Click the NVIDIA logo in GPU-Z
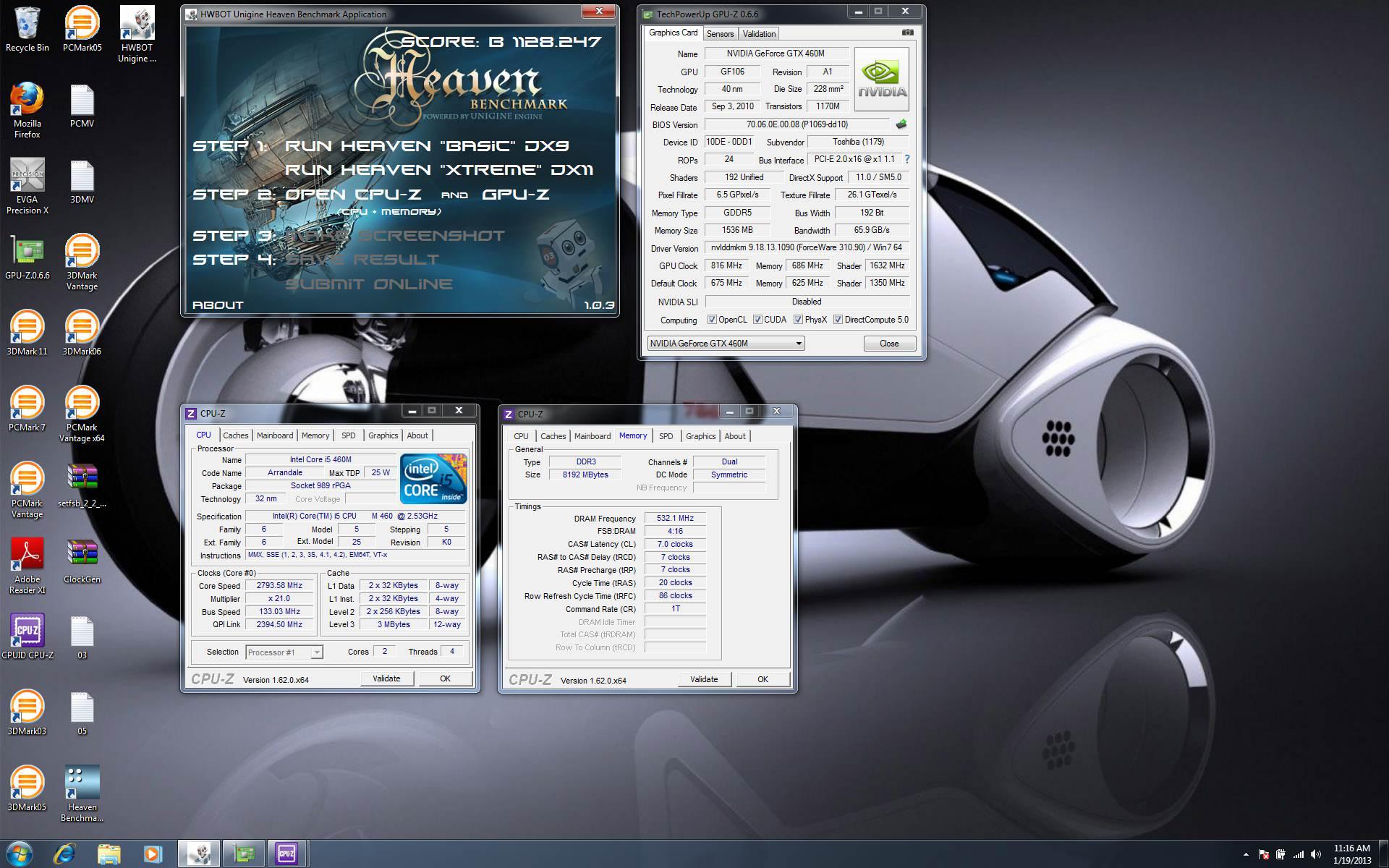 [x=882, y=80]
